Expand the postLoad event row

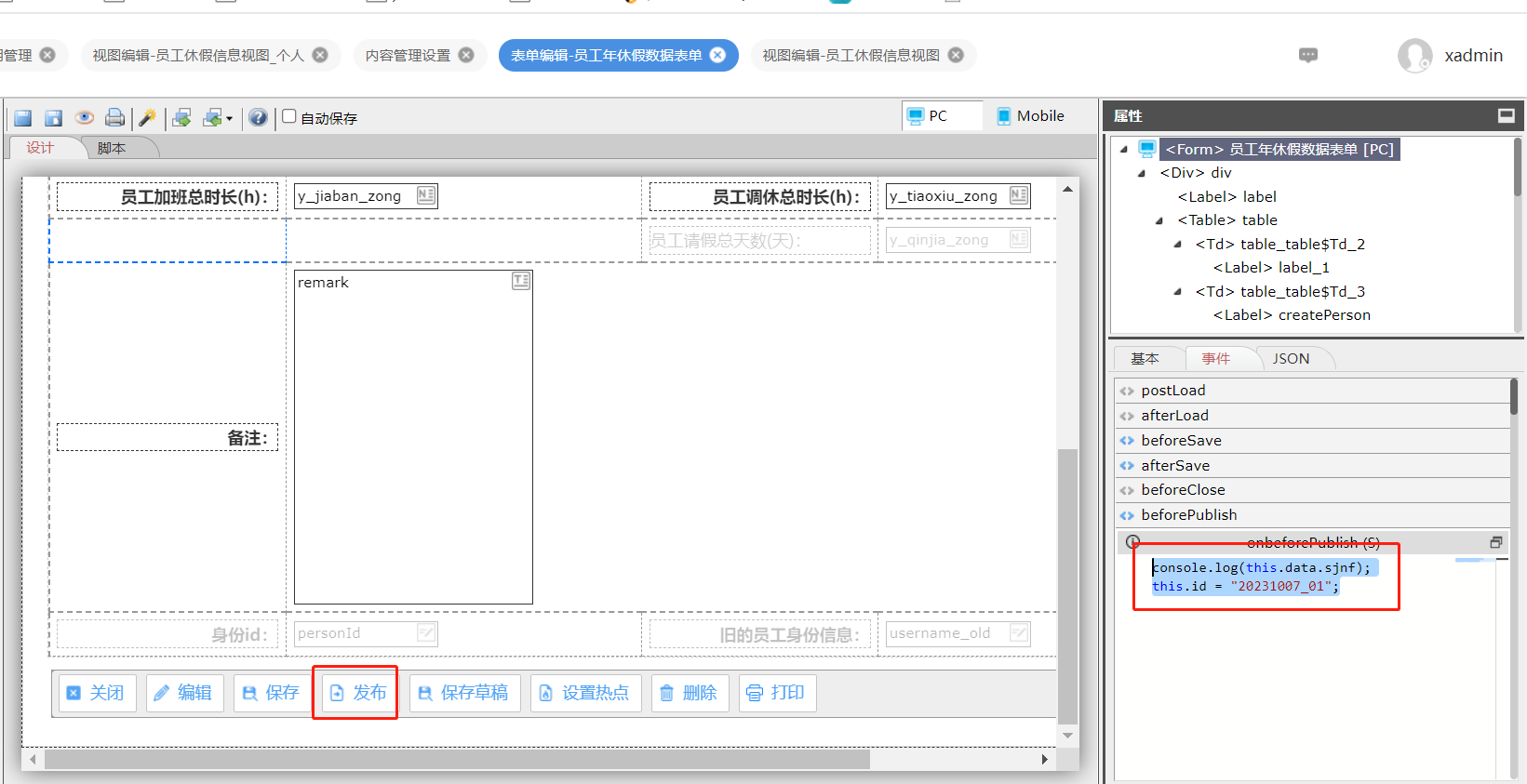pyautogui.click(x=1312, y=391)
